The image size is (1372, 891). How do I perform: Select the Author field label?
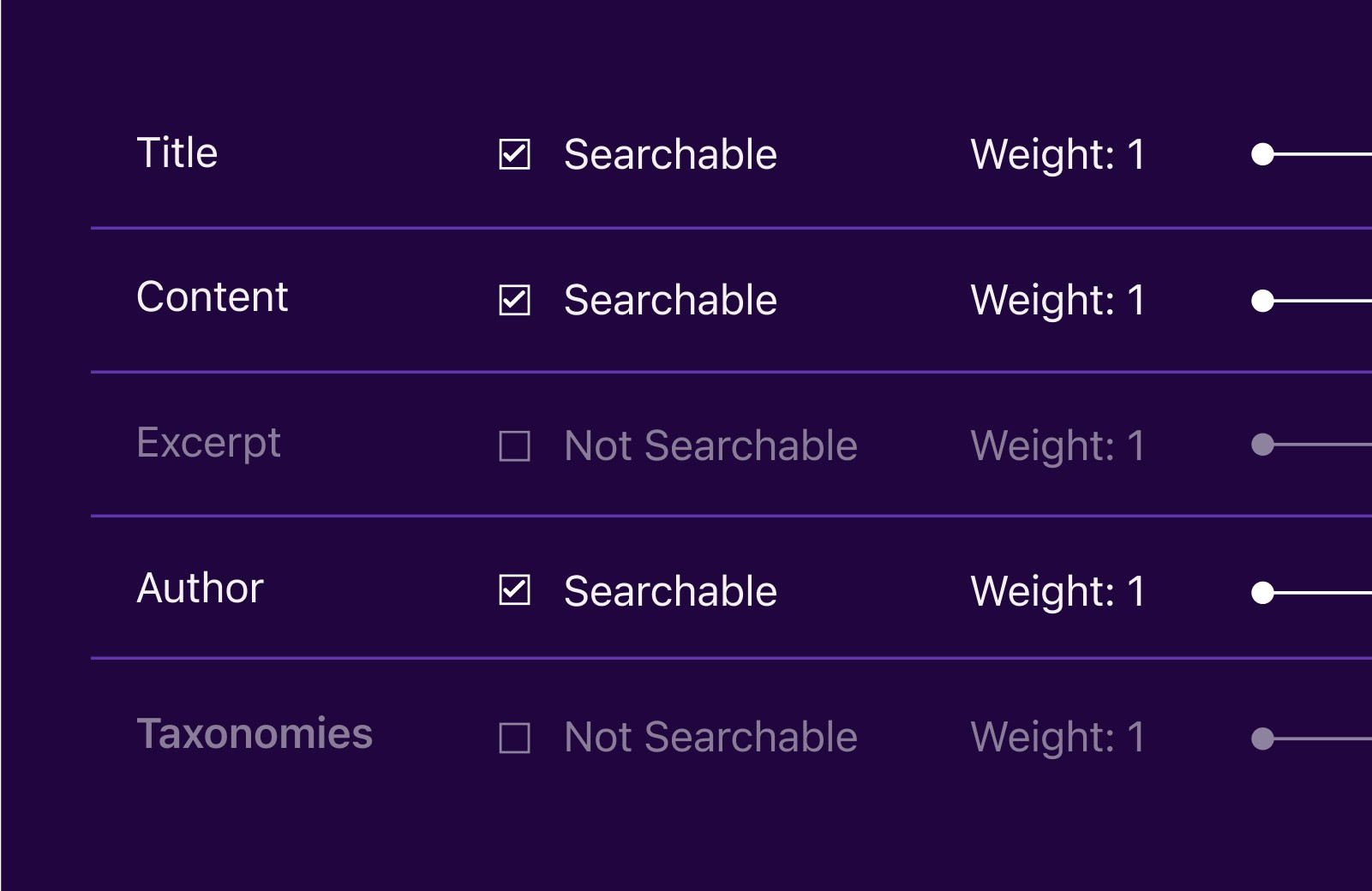[200, 589]
